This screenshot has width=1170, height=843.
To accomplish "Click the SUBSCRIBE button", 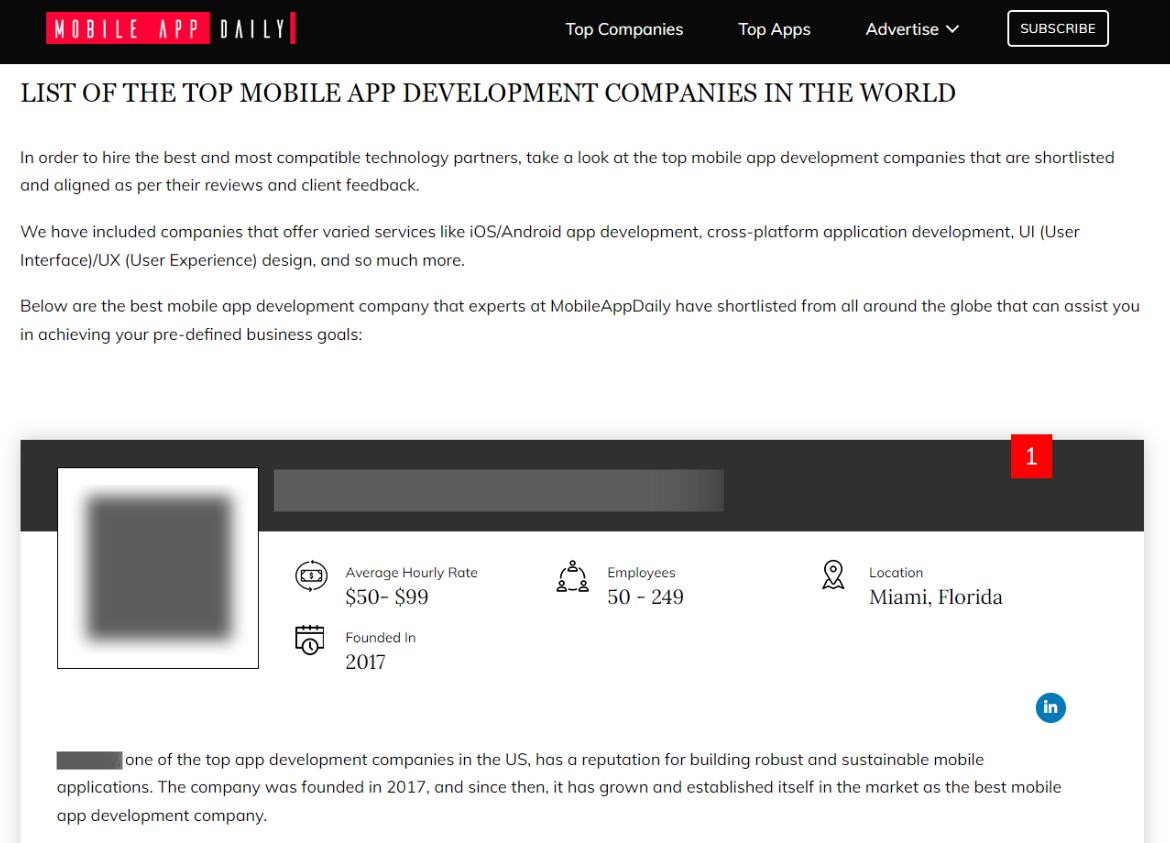I will click(x=1057, y=28).
